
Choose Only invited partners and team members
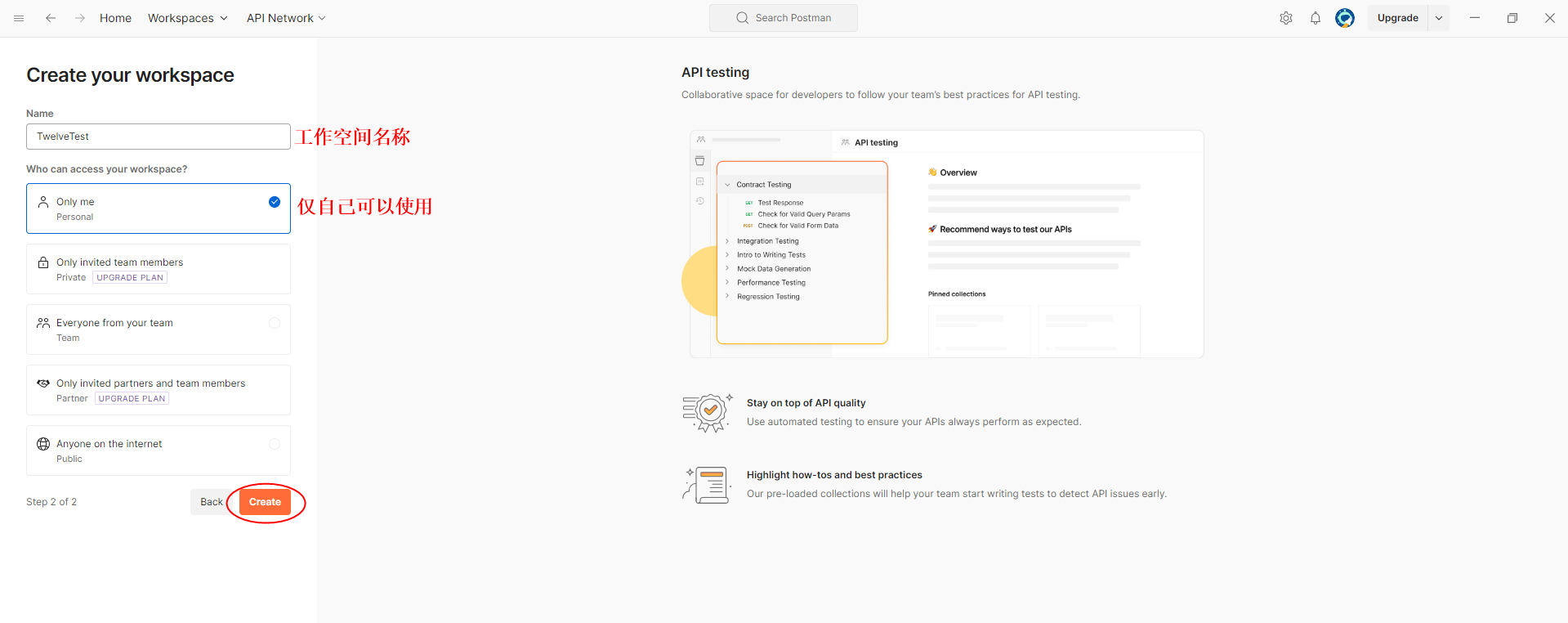(159, 390)
